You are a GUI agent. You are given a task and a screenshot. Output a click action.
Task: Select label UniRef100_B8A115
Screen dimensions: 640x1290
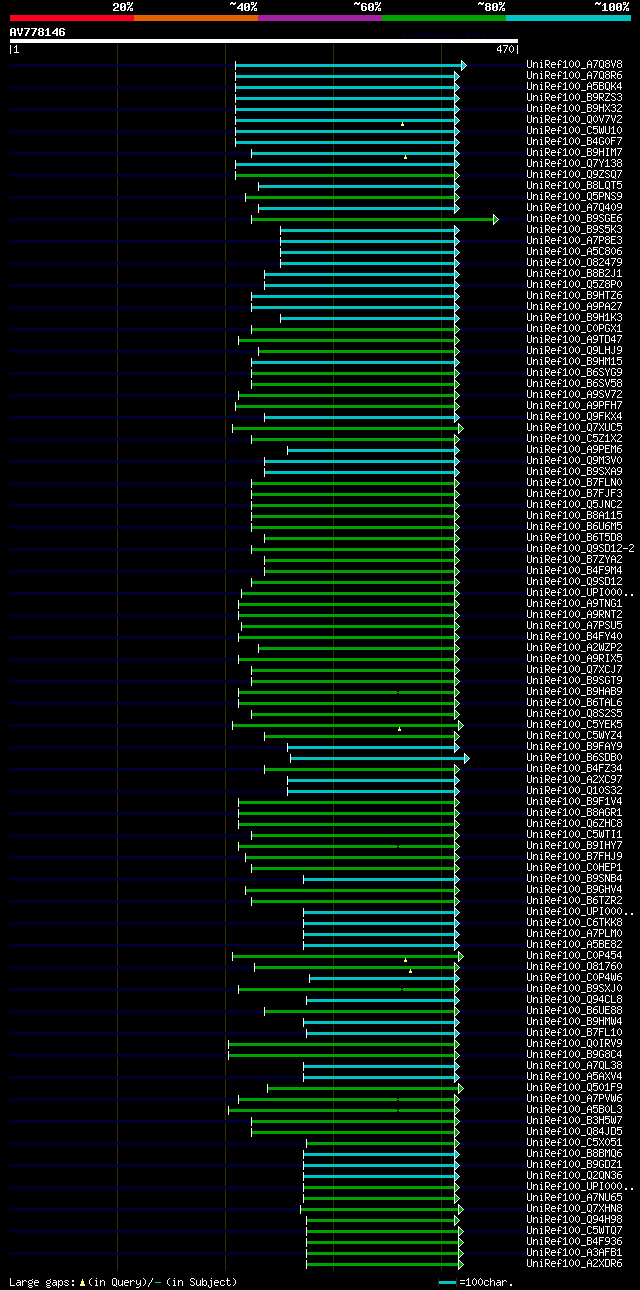click(x=574, y=516)
